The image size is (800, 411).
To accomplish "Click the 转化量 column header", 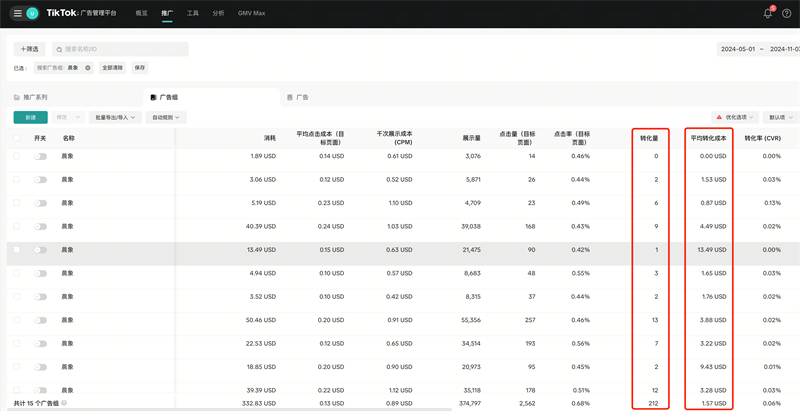I will tap(649, 138).
